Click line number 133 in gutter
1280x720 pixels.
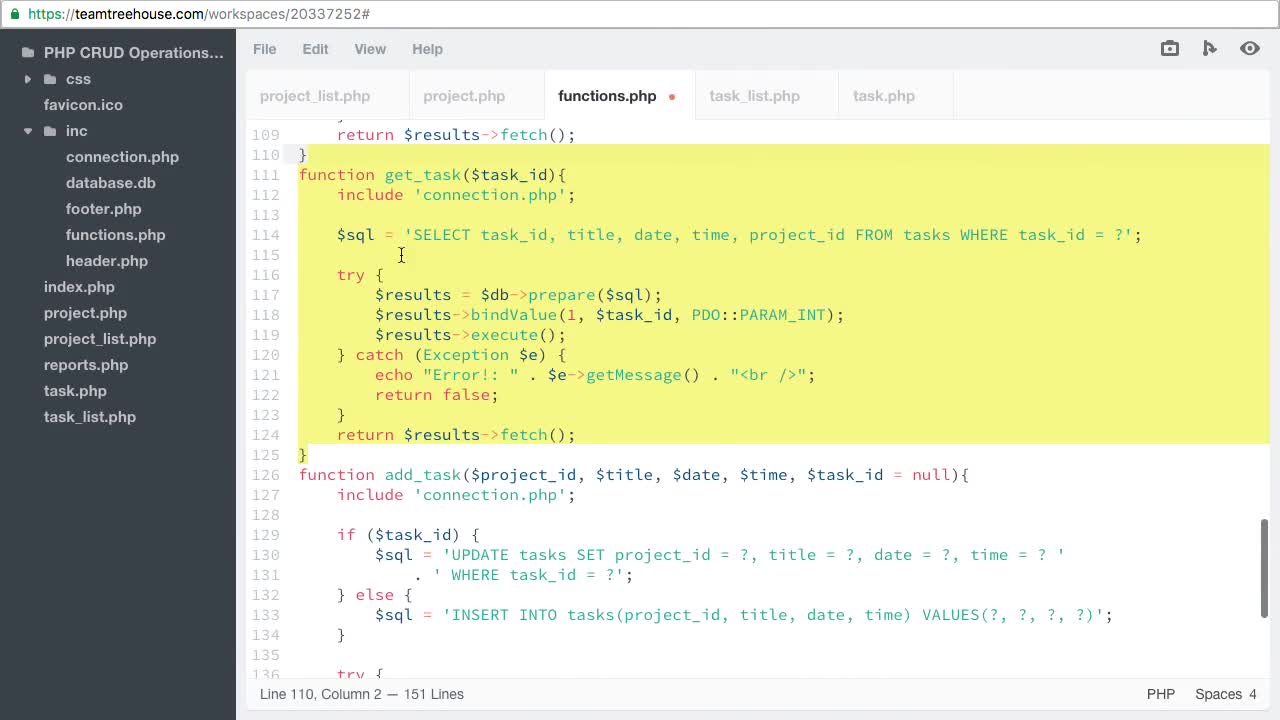pos(265,615)
